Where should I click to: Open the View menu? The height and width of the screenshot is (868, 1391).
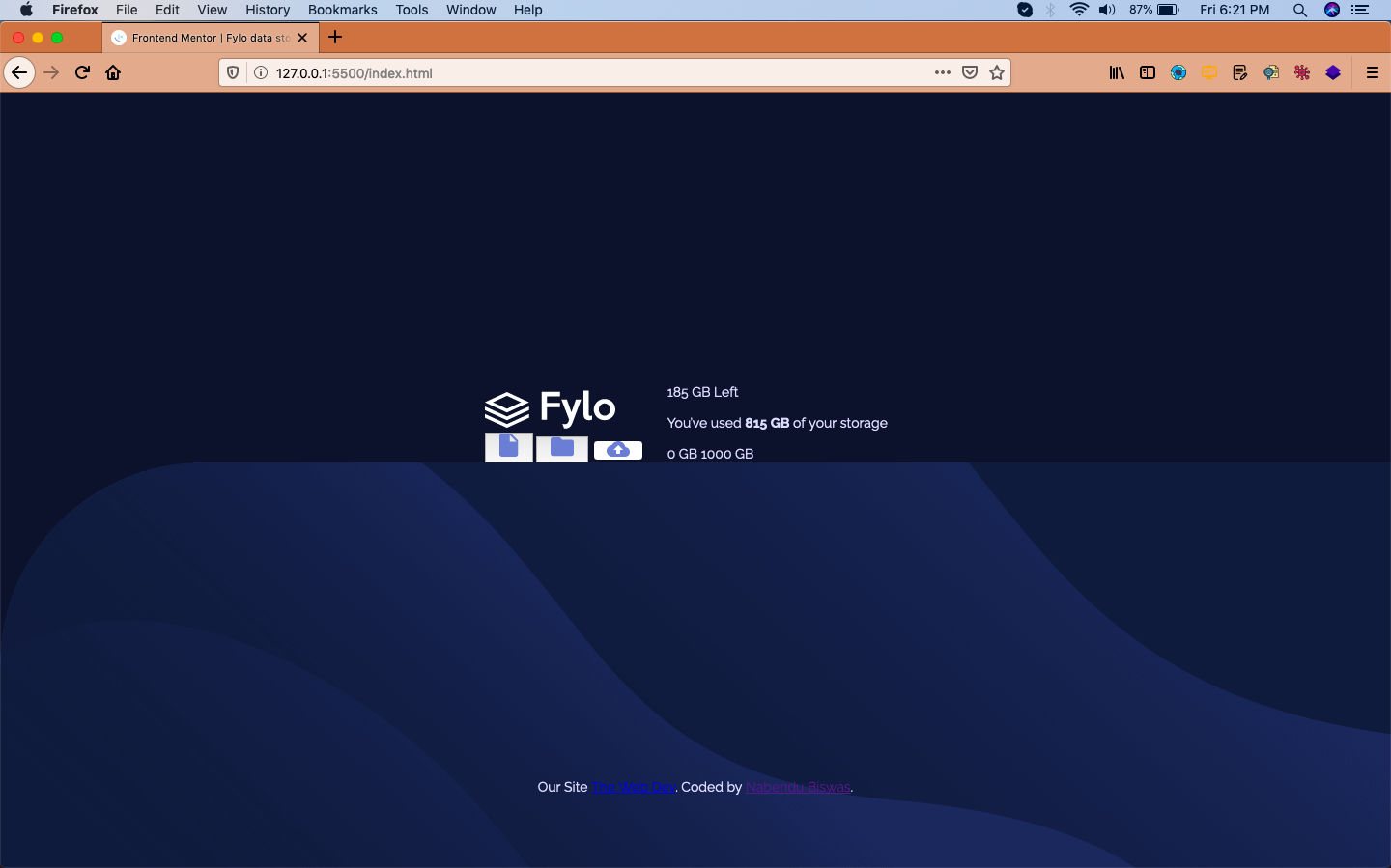pos(212,10)
